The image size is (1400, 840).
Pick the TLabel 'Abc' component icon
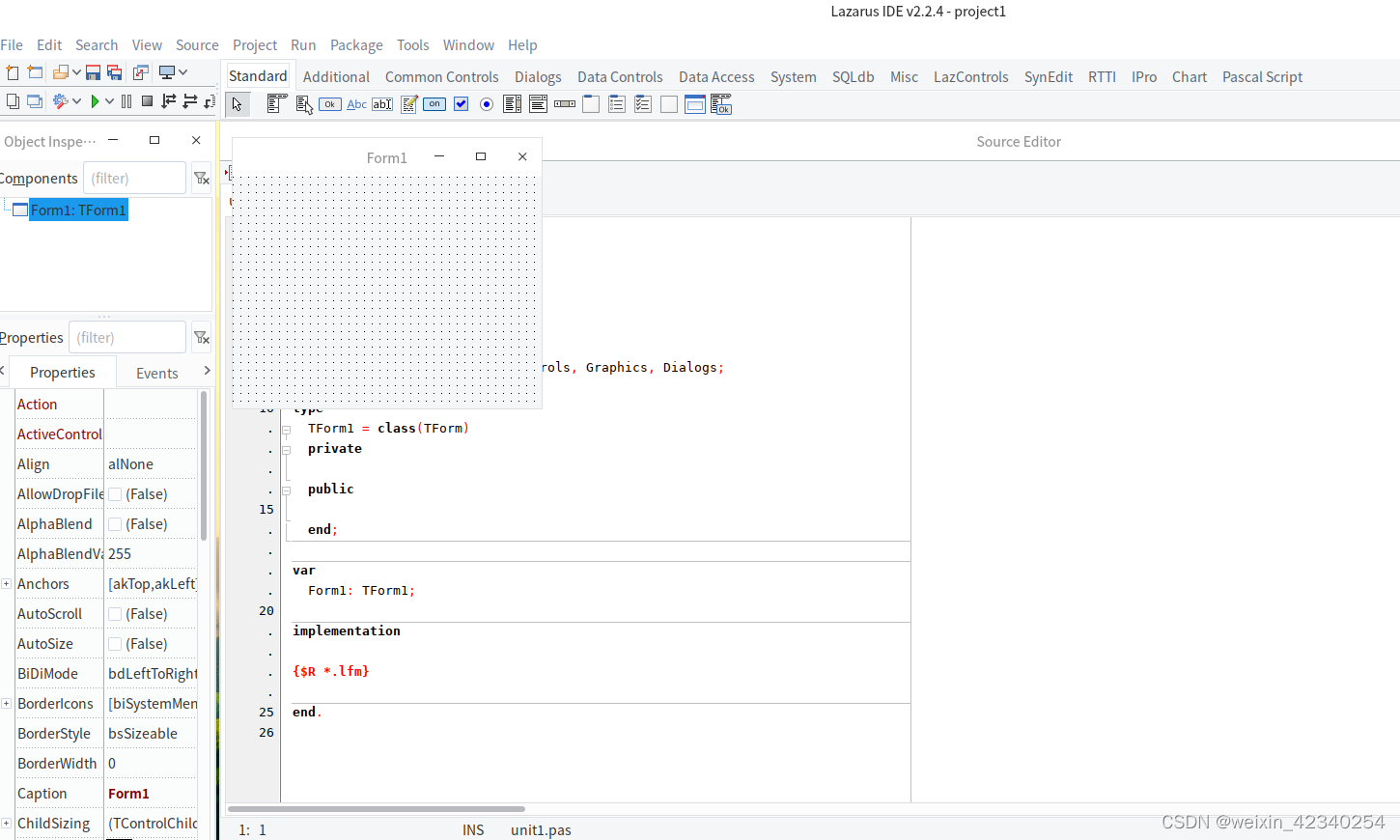pos(356,104)
